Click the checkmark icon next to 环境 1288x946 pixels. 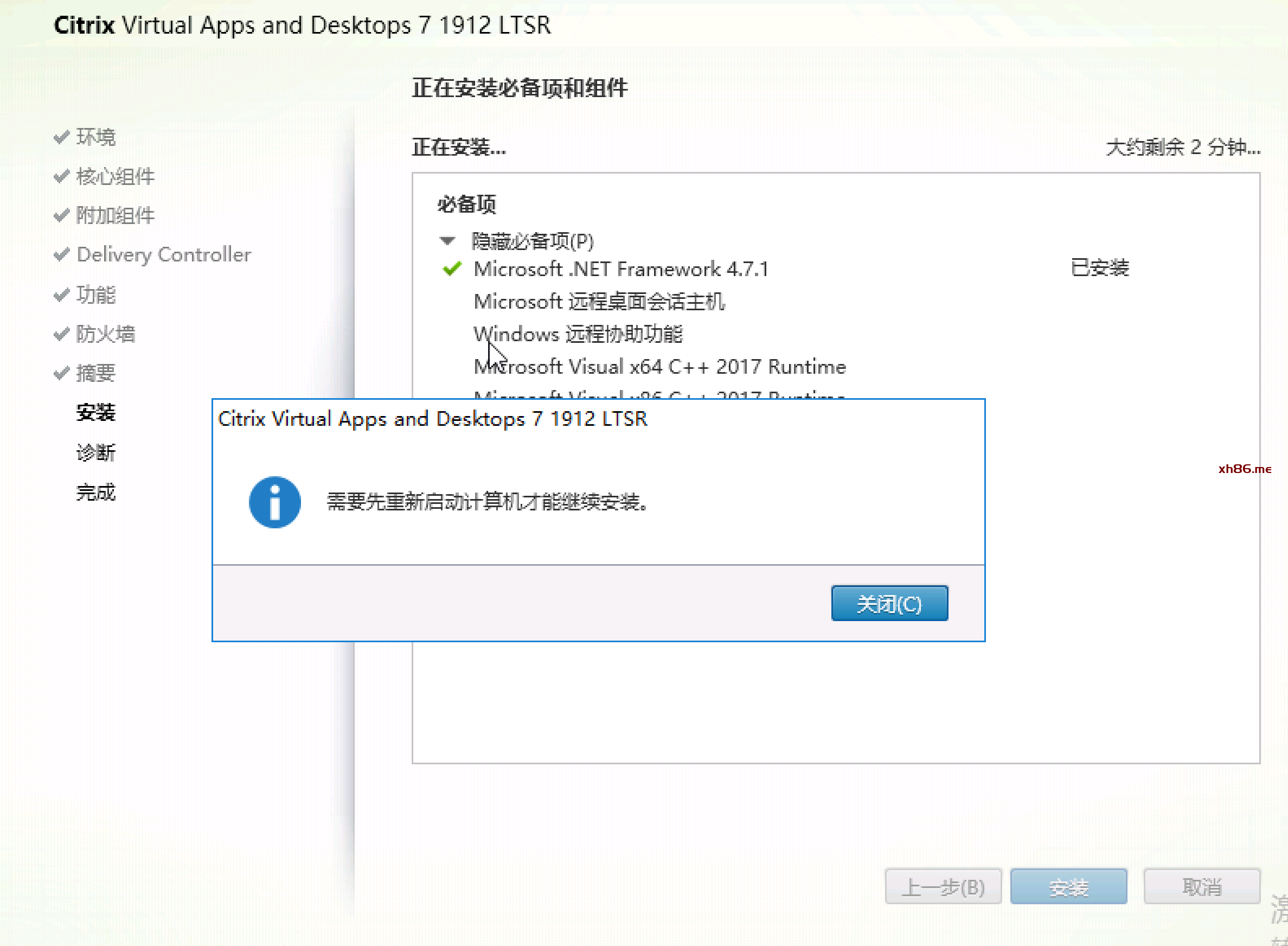coord(61,137)
